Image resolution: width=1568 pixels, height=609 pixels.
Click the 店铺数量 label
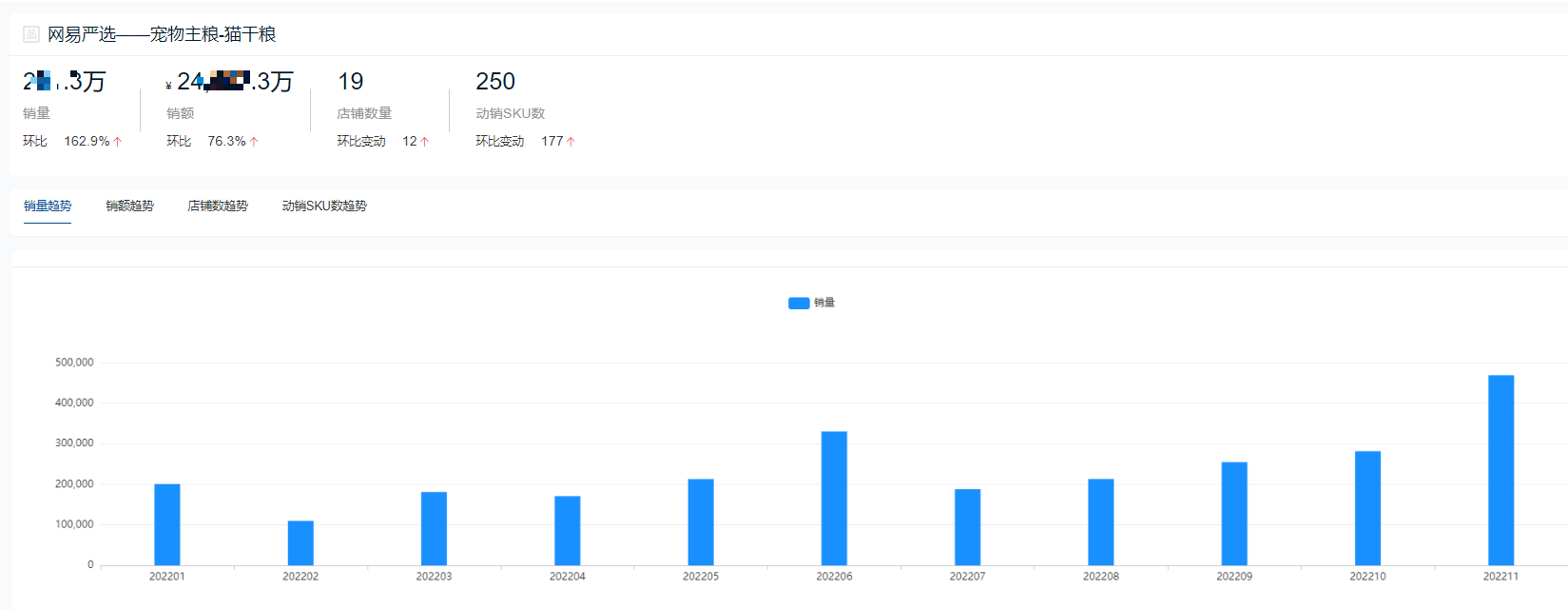(364, 113)
